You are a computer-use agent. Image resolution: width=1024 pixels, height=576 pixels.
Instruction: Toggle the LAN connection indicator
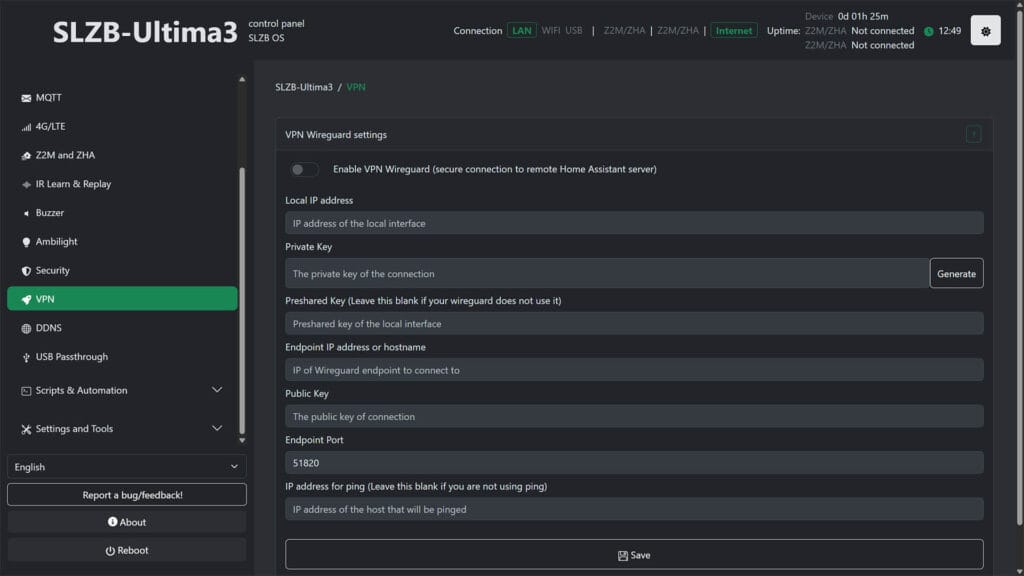point(521,31)
